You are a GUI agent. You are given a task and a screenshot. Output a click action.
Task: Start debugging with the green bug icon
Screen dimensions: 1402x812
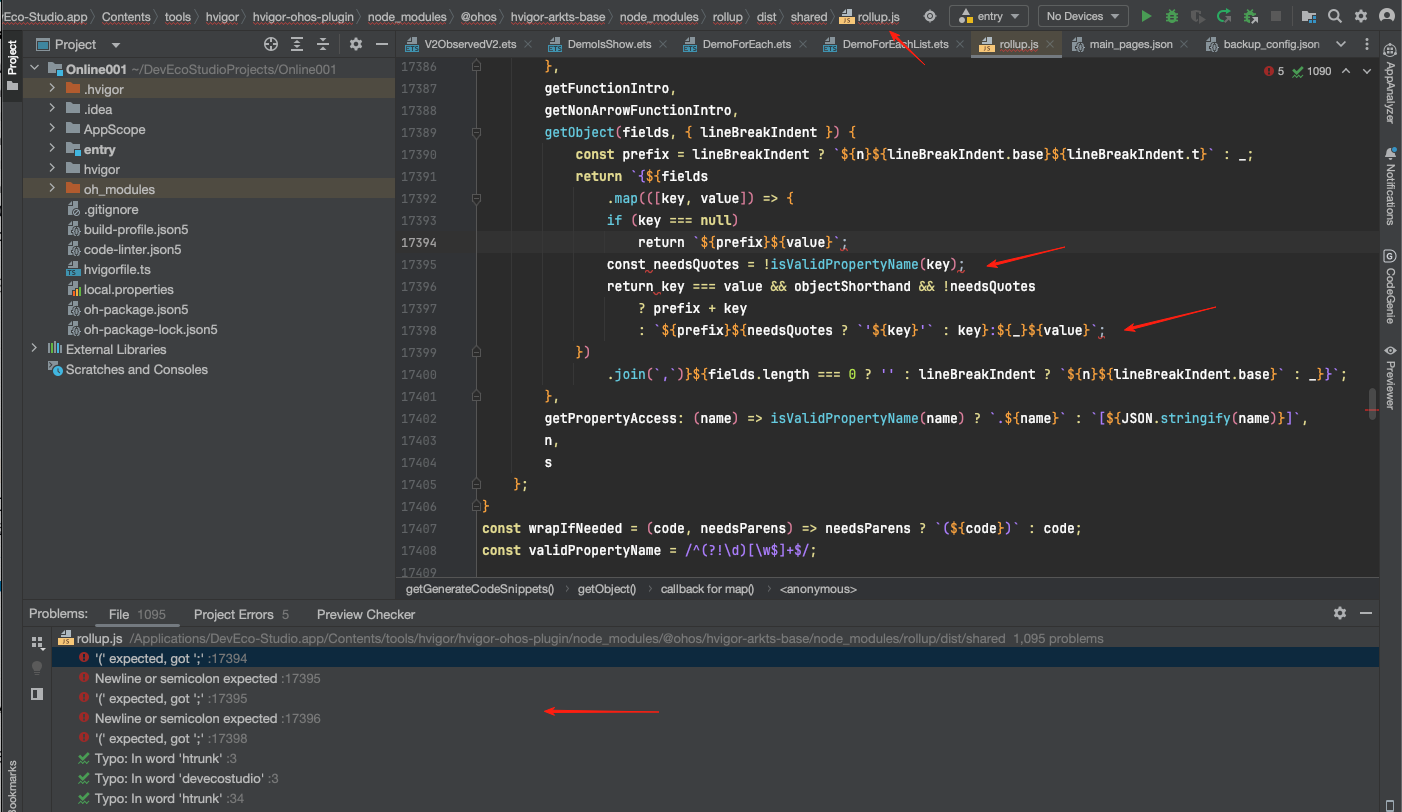[1171, 16]
